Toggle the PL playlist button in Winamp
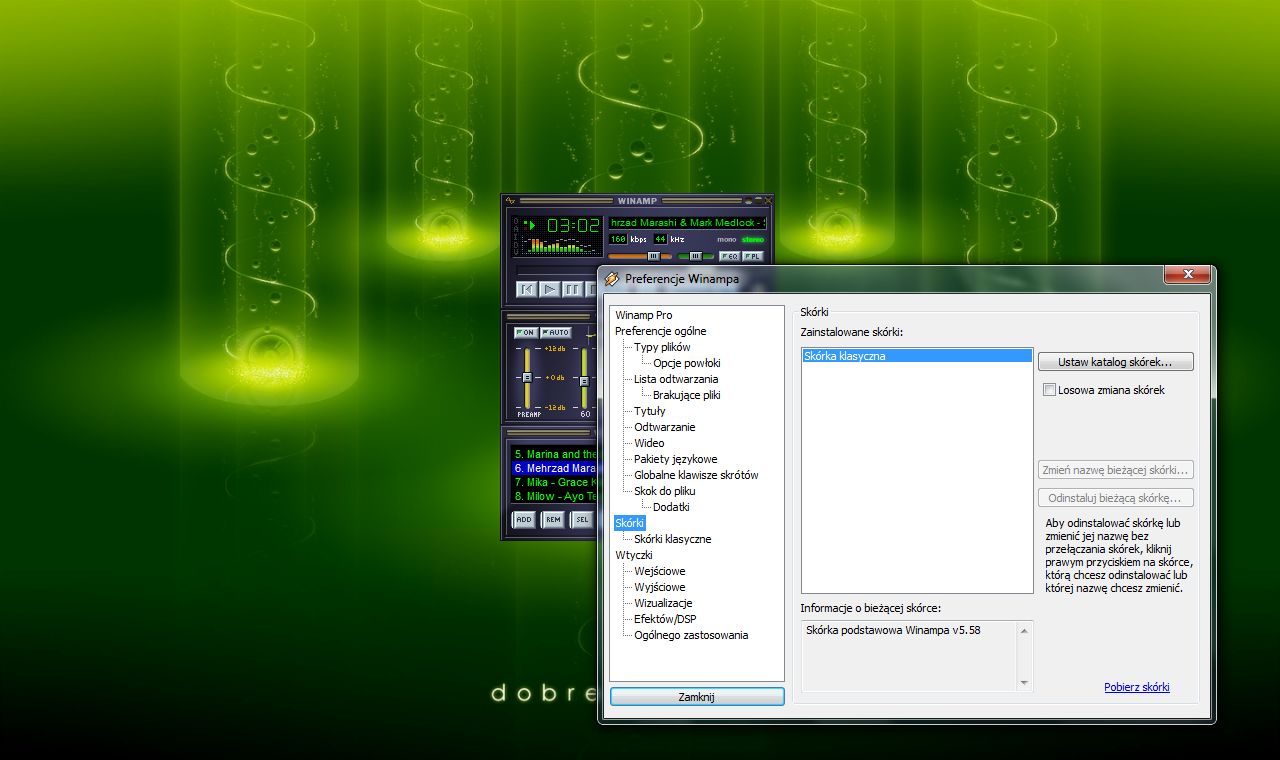Screen dimensions: 1280x760 pos(753,256)
